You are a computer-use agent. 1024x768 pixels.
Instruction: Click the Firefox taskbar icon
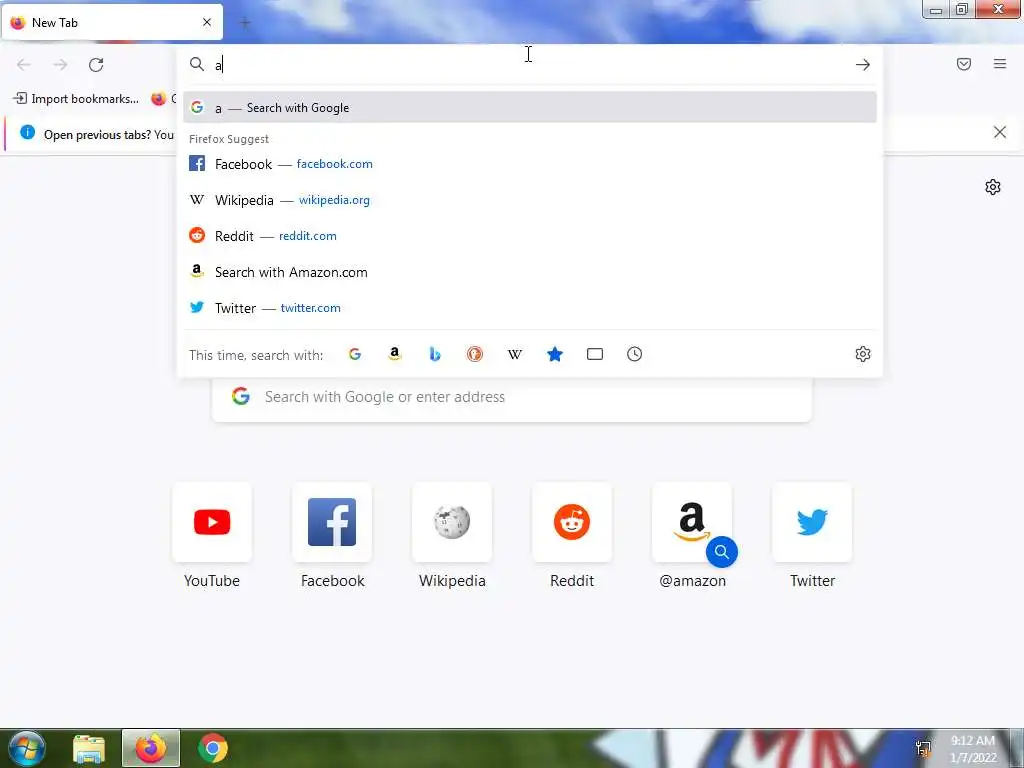point(151,748)
